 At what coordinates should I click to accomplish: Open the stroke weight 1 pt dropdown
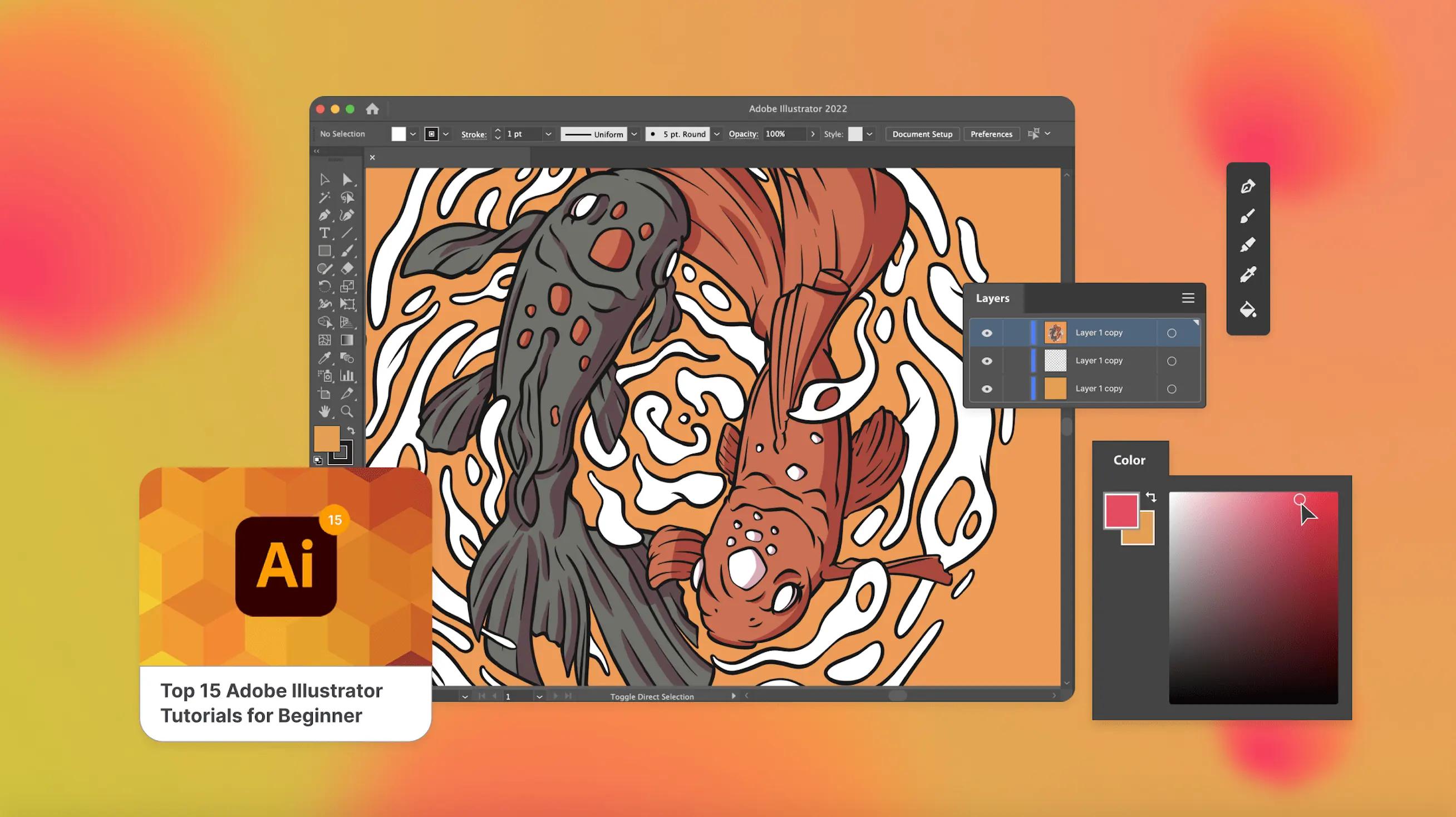point(548,134)
